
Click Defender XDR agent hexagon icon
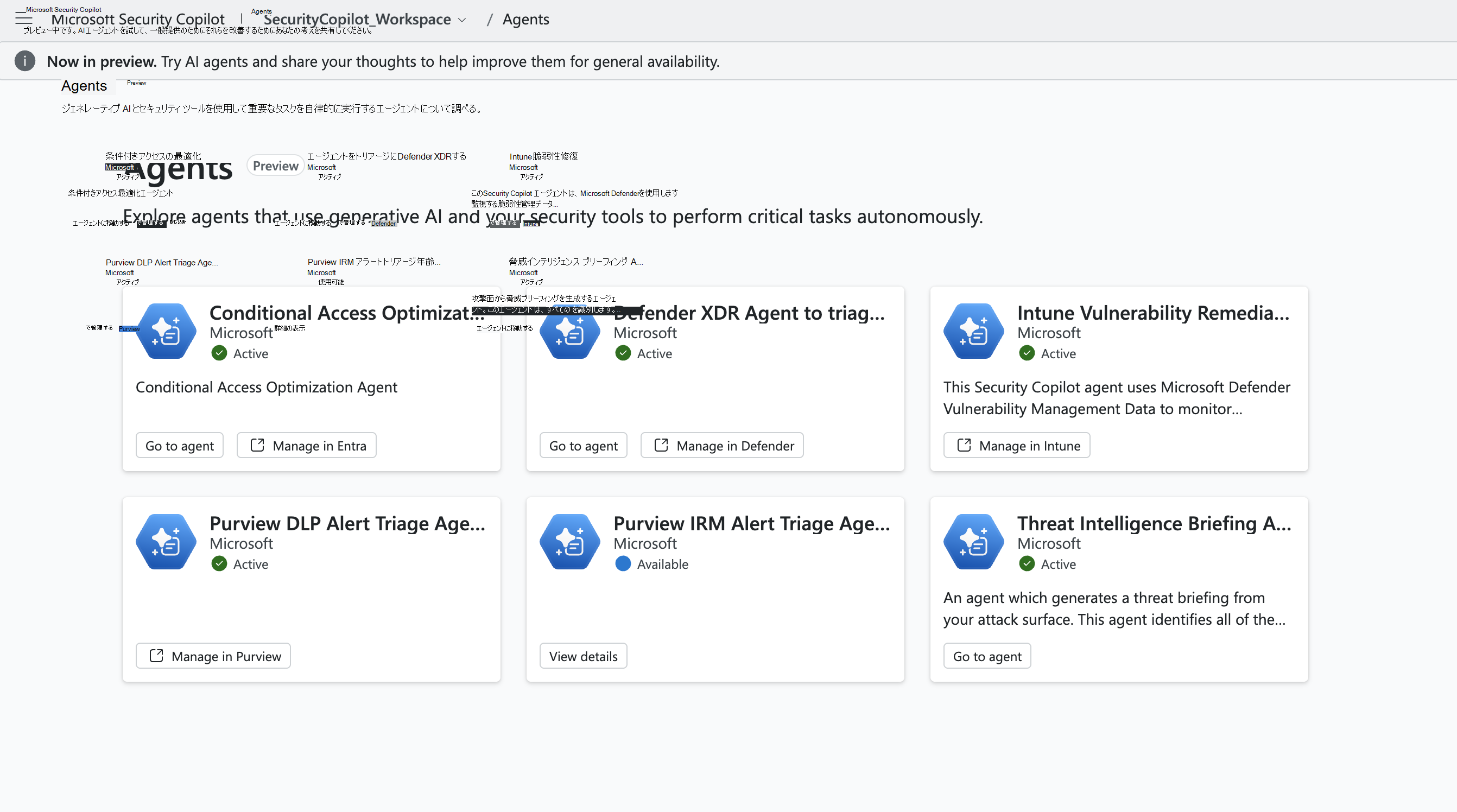coord(569,331)
